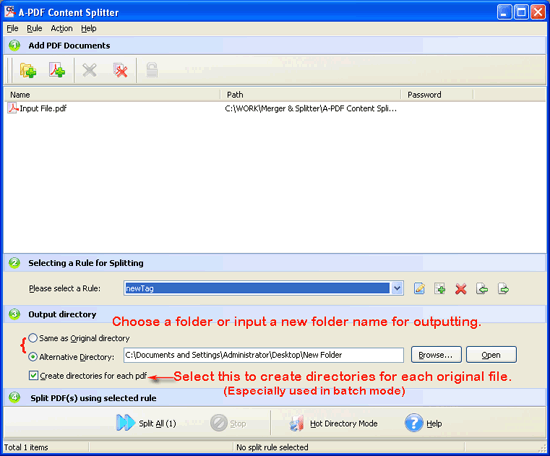Click the add PDF file icon
Viewport: 550px width, 456px height.
coord(57,71)
